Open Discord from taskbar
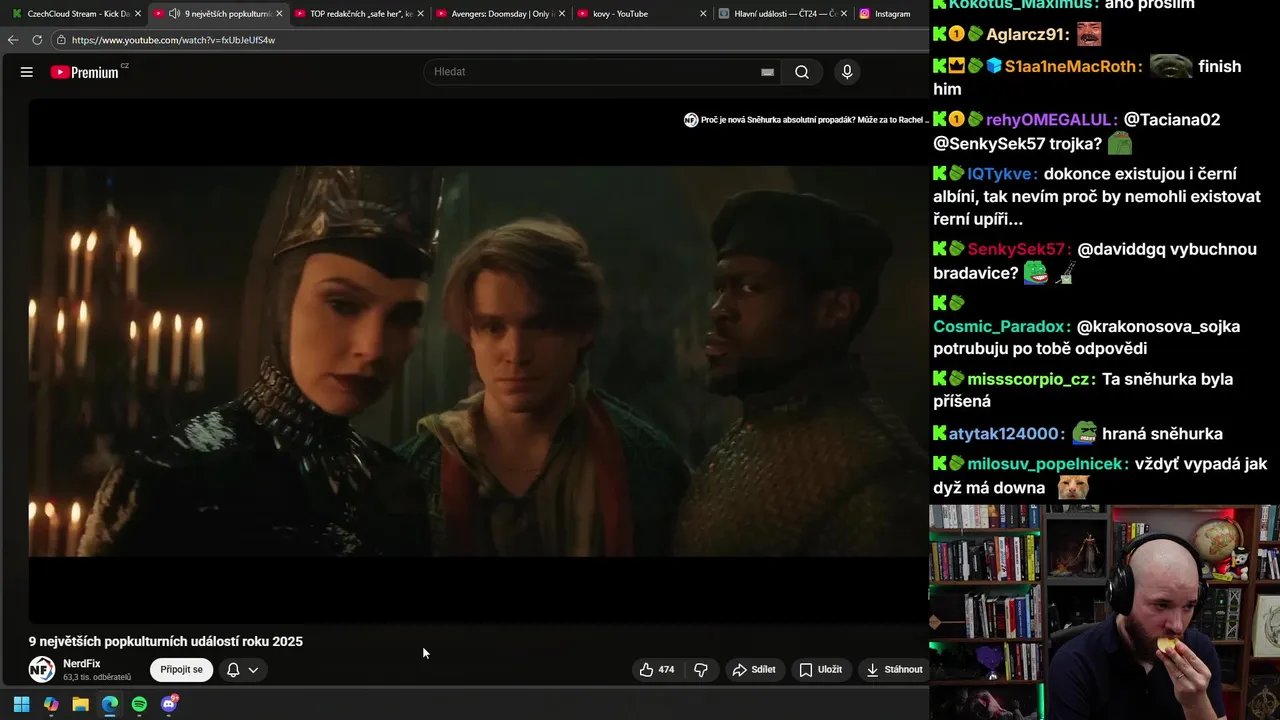This screenshot has height=720, width=1280. pos(169,704)
